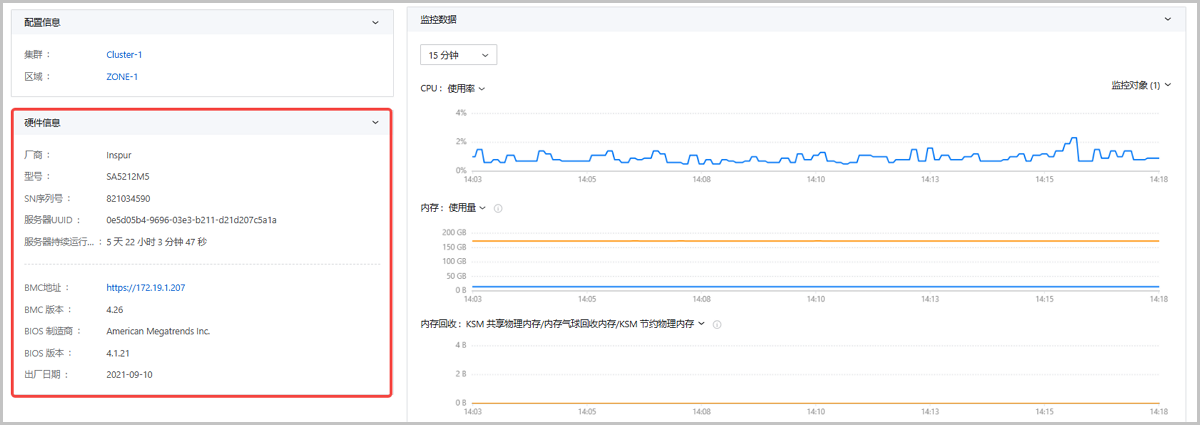Open the 15 分钟 time range dropdown
Screen dimensions: 1200x425
click(459, 55)
